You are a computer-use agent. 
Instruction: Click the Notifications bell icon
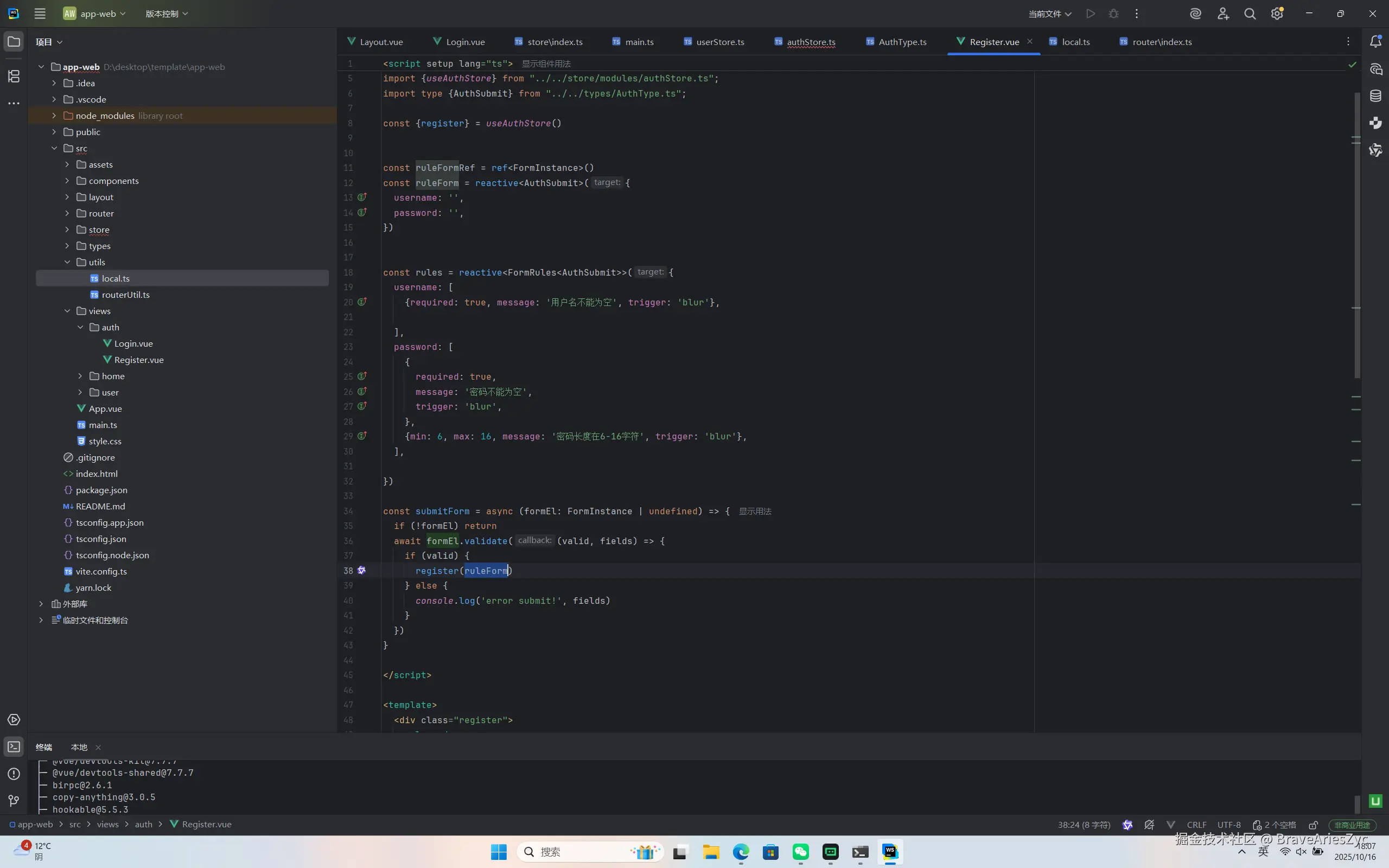[1375, 41]
